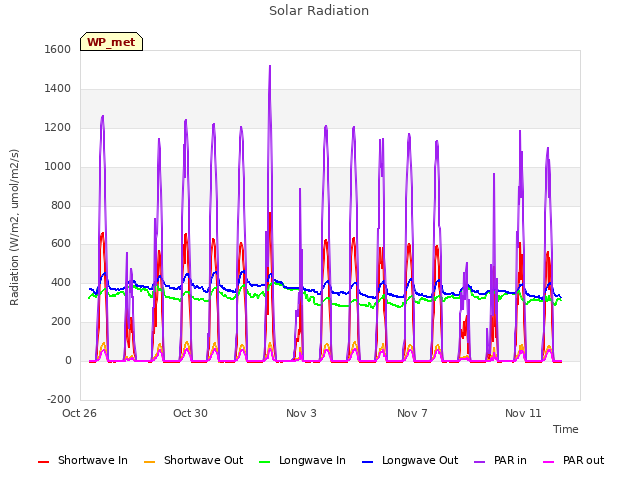Click the Nov 3 x-axis label

(301, 413)
